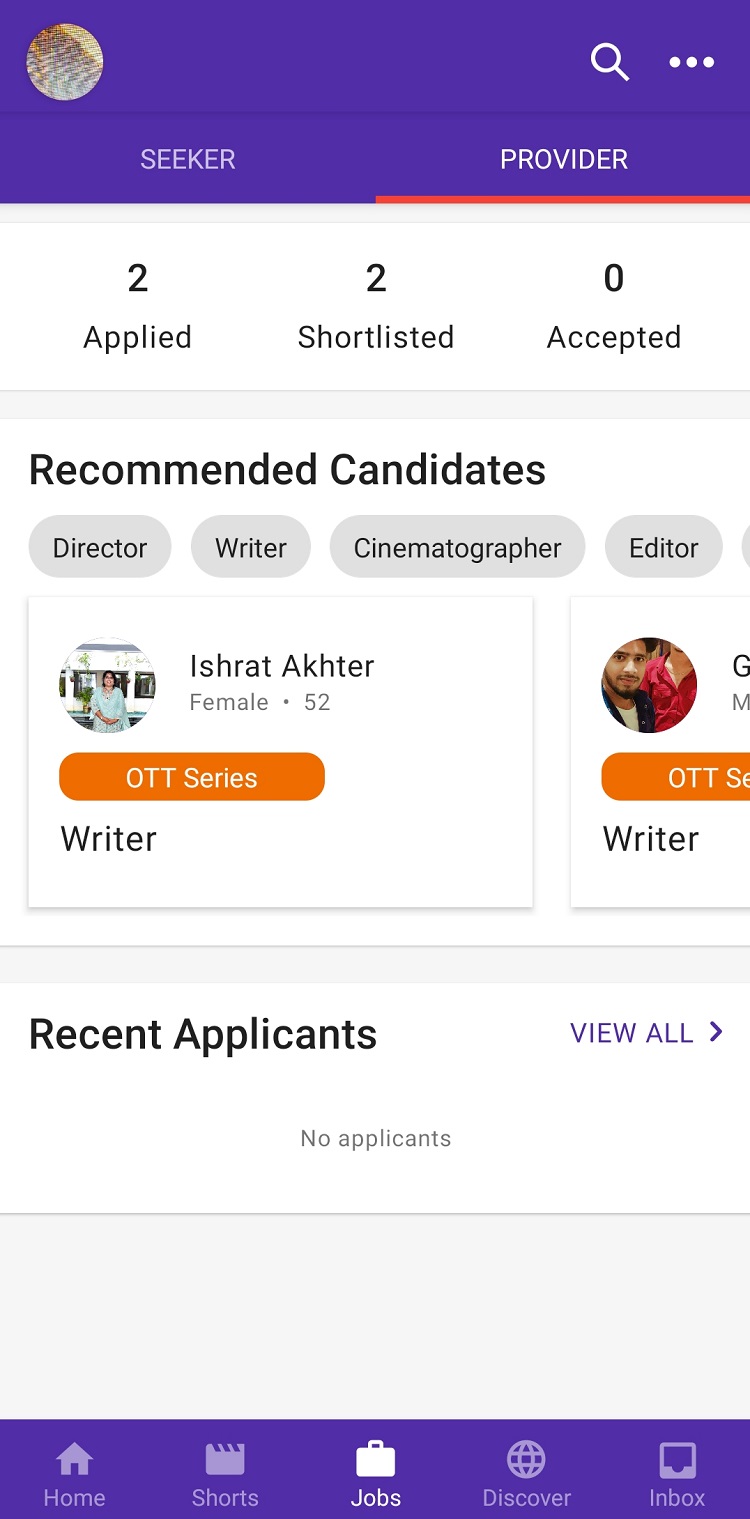Toggle the Cinematographer filter chip
The height and width of the screenshot is (1519, 750).
point(457,547)
